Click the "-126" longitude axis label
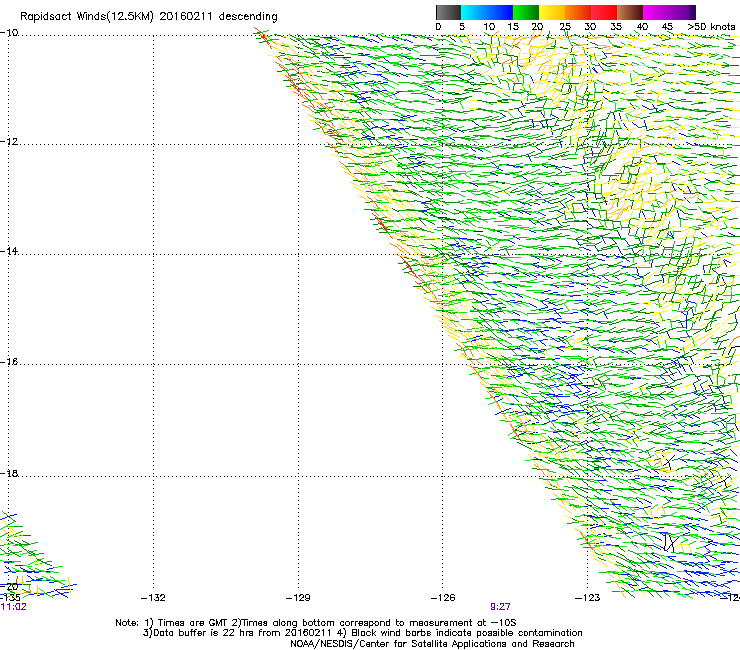 tap(443, 598)
